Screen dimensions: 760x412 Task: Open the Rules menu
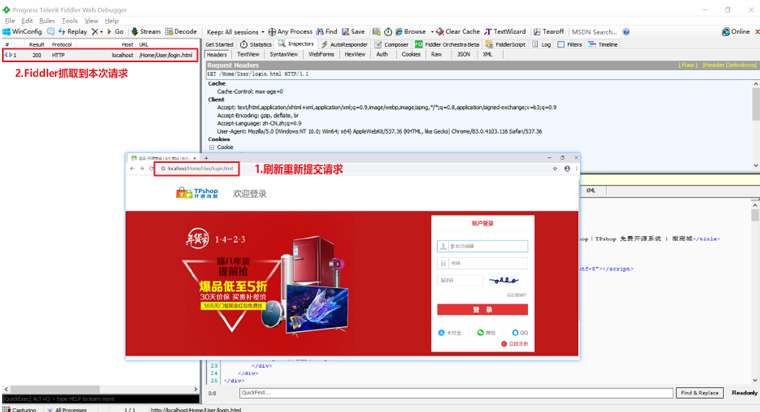[x=47, y=21]
